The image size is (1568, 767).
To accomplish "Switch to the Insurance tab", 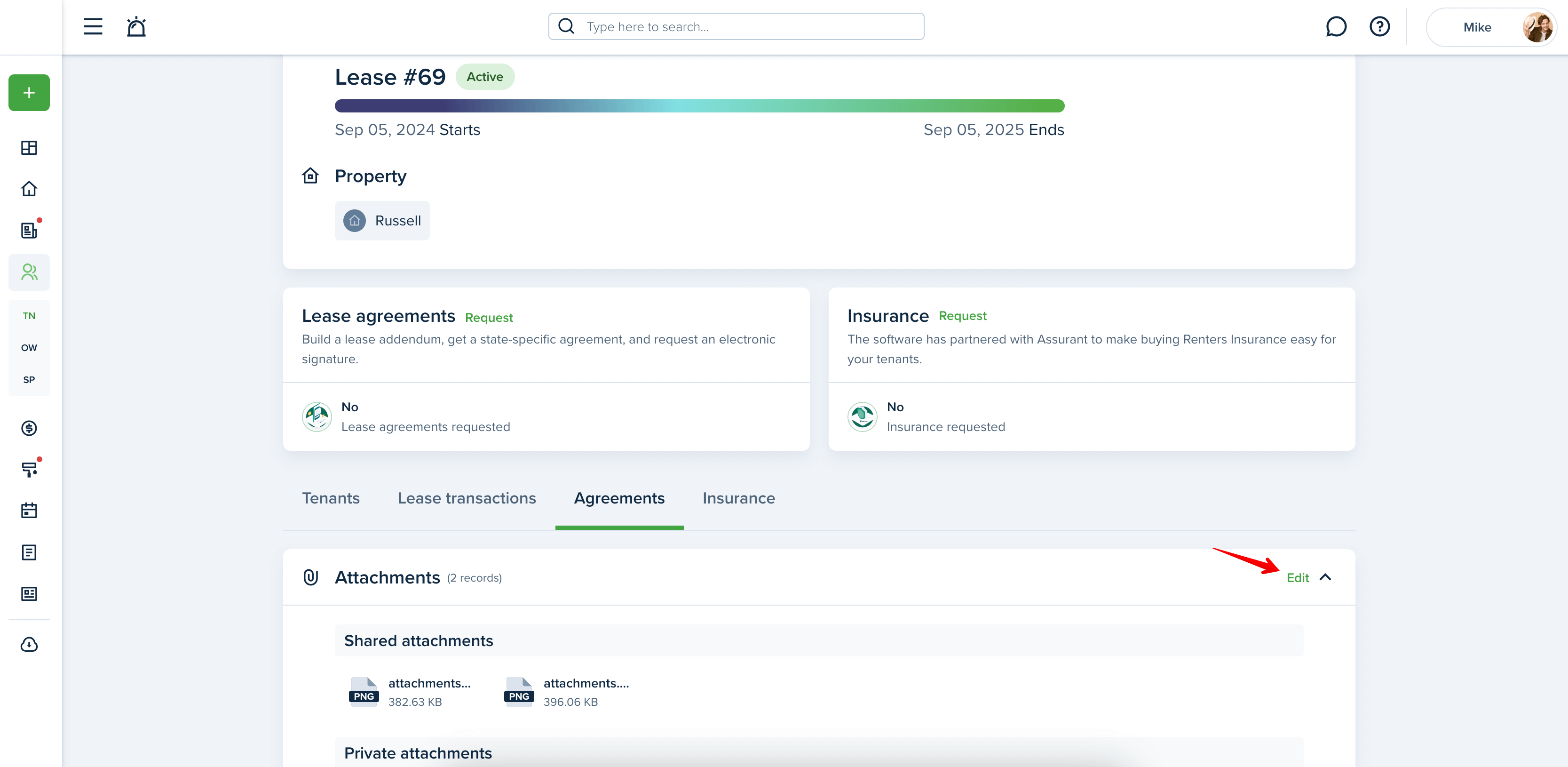I will tap(738, 498).
